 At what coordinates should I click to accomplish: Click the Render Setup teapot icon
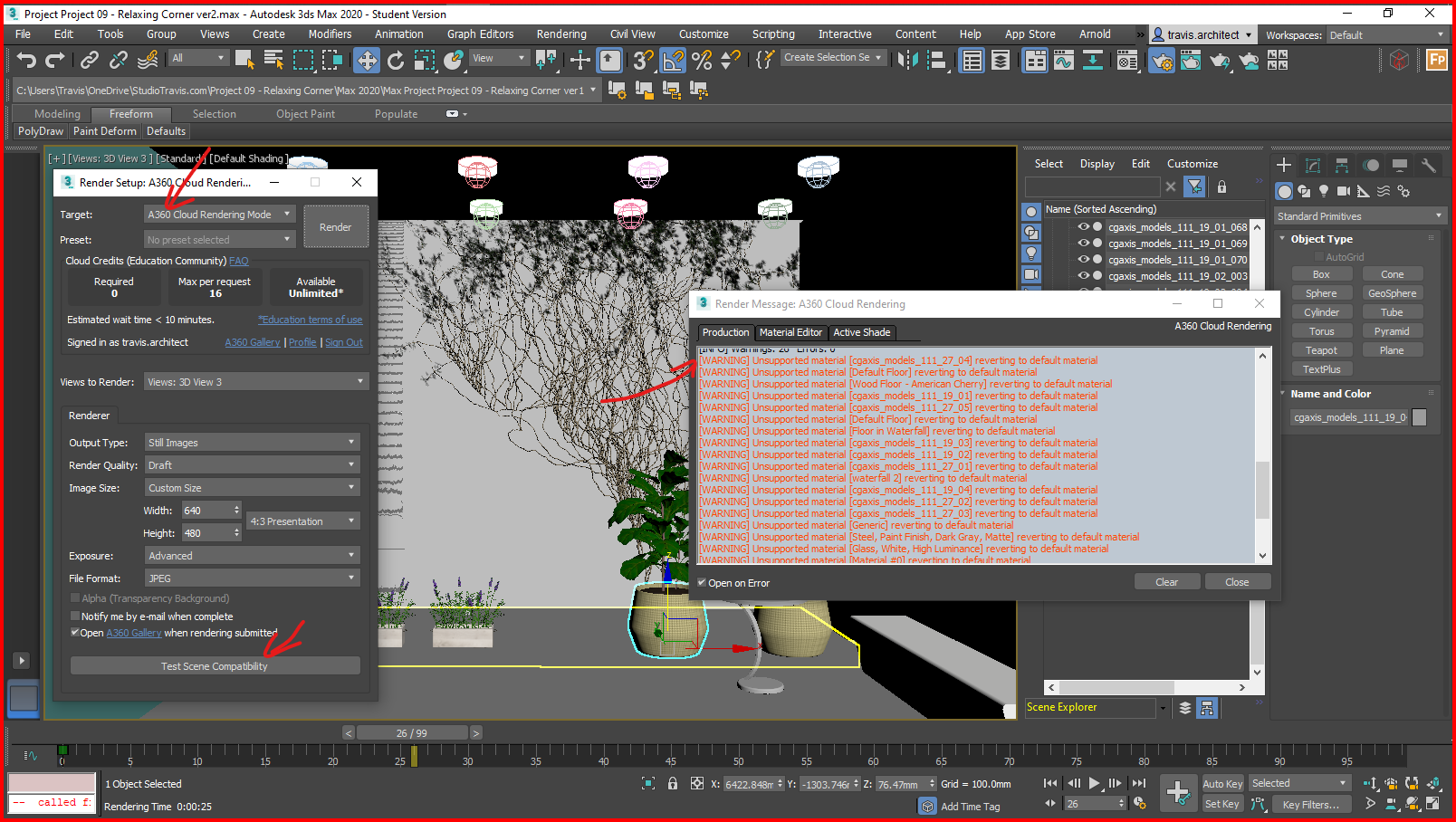click(x=1162, y=61)
